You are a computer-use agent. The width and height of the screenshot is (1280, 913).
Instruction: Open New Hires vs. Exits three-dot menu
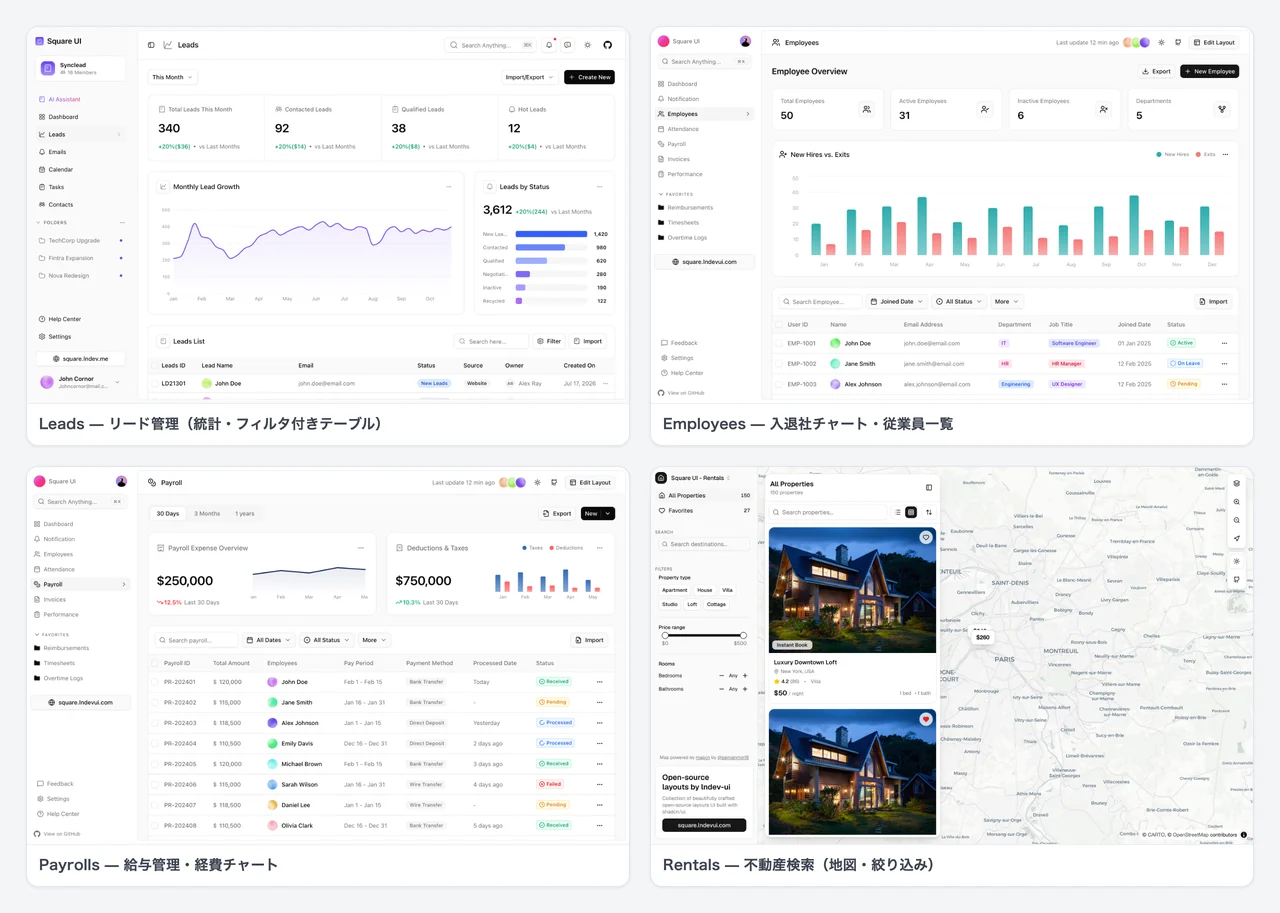(x=1225, y=155)
